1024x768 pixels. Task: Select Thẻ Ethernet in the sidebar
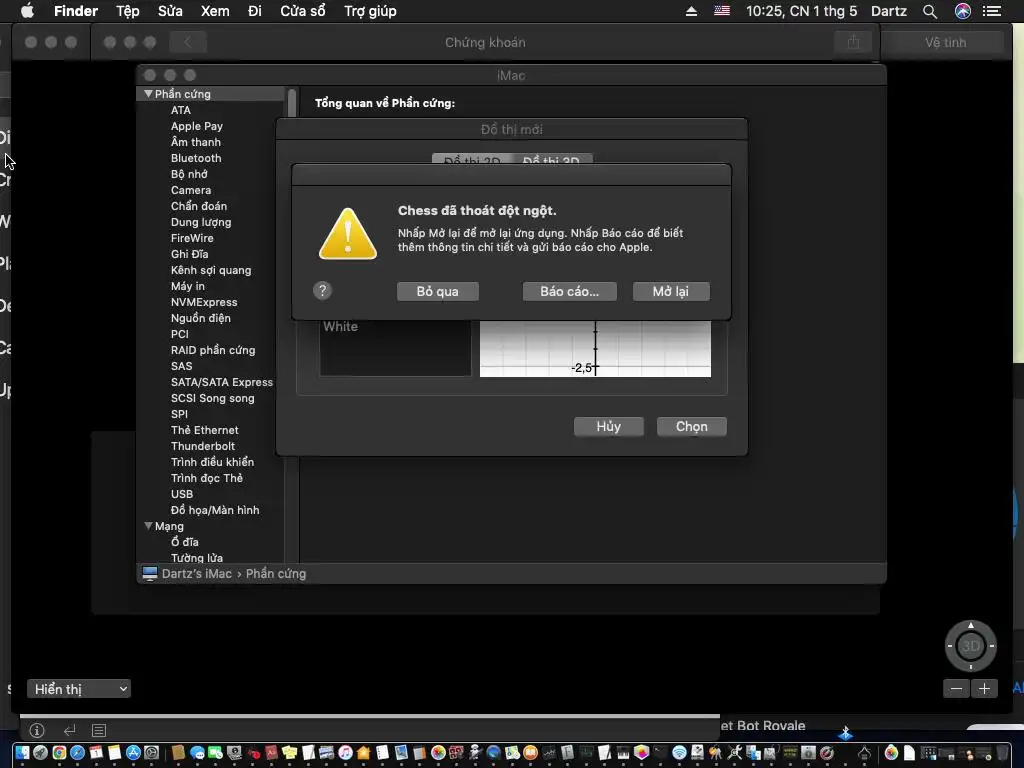click(x=204, y=430)
